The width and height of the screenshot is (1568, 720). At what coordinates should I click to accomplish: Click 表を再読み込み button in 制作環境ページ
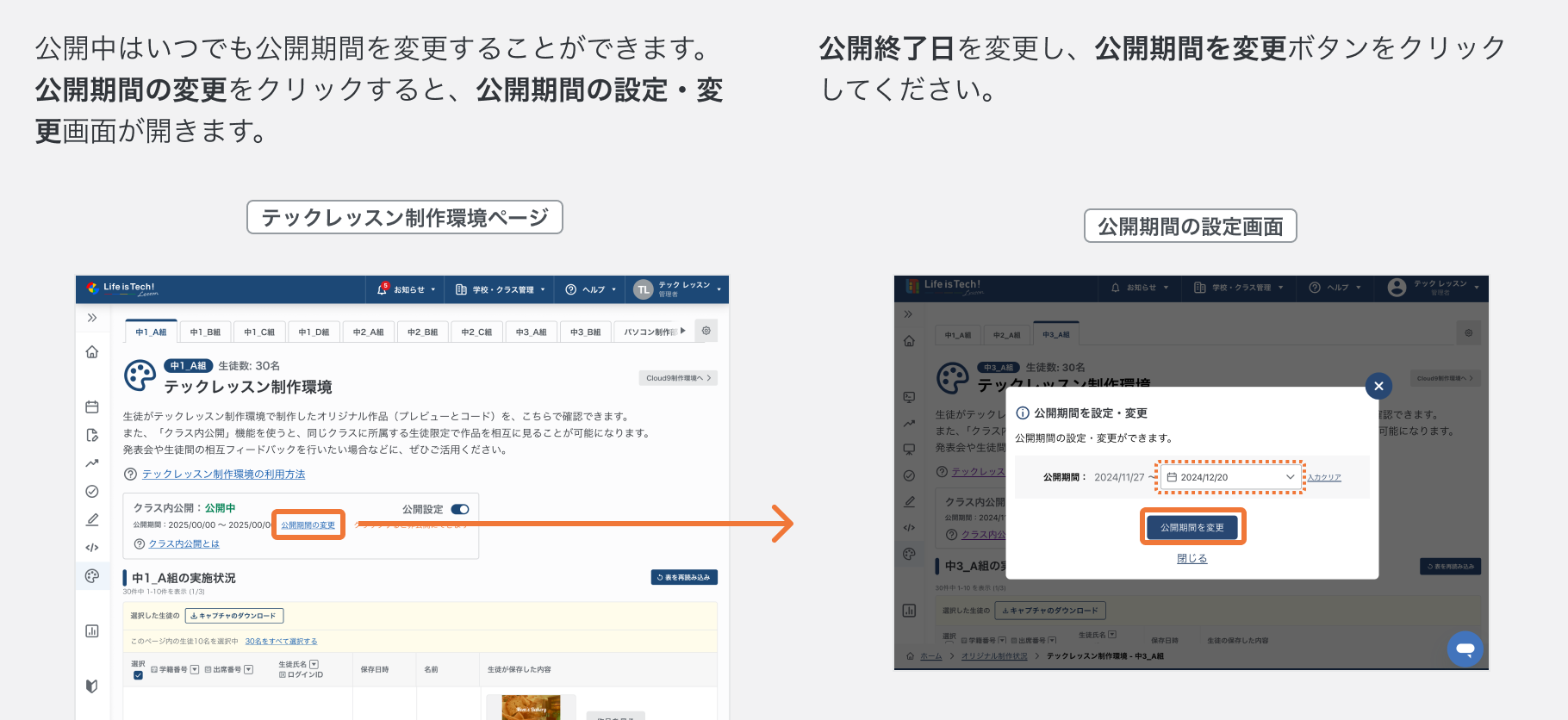[684, 578]
